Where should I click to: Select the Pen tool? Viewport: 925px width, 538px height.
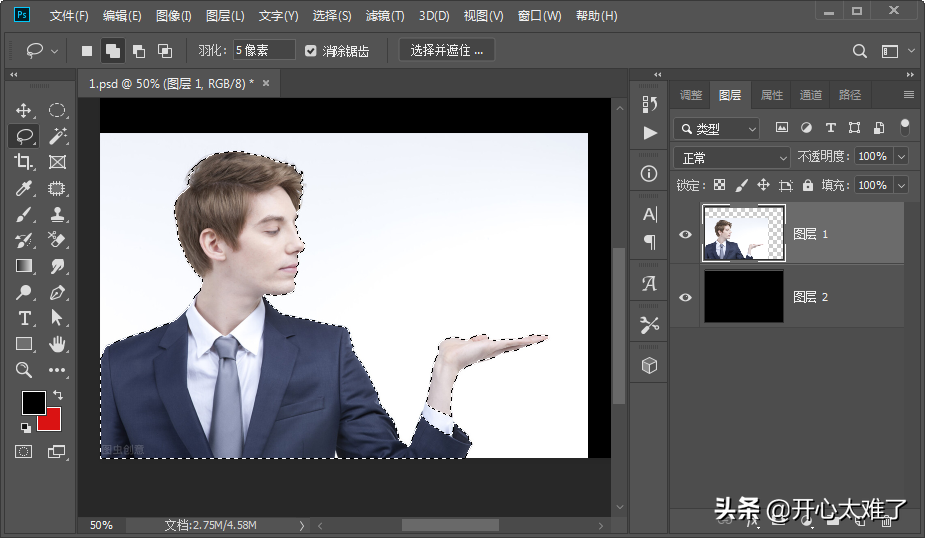pos(58,292)
